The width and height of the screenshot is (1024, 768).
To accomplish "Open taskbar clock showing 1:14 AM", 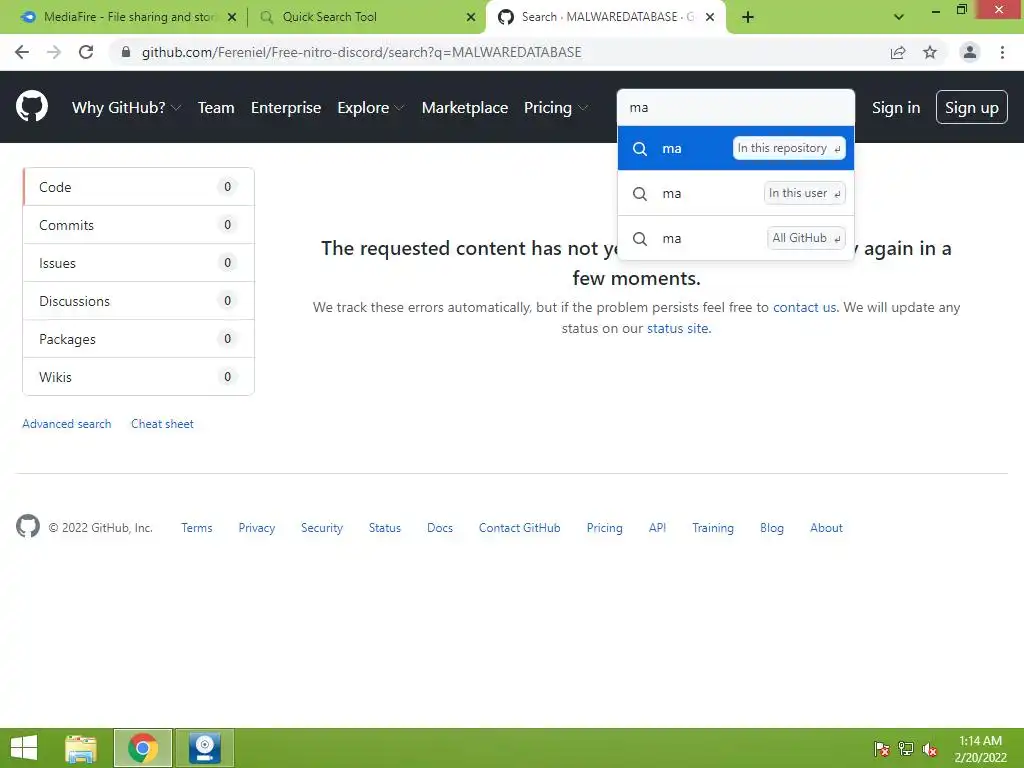I will click(980, 748).
